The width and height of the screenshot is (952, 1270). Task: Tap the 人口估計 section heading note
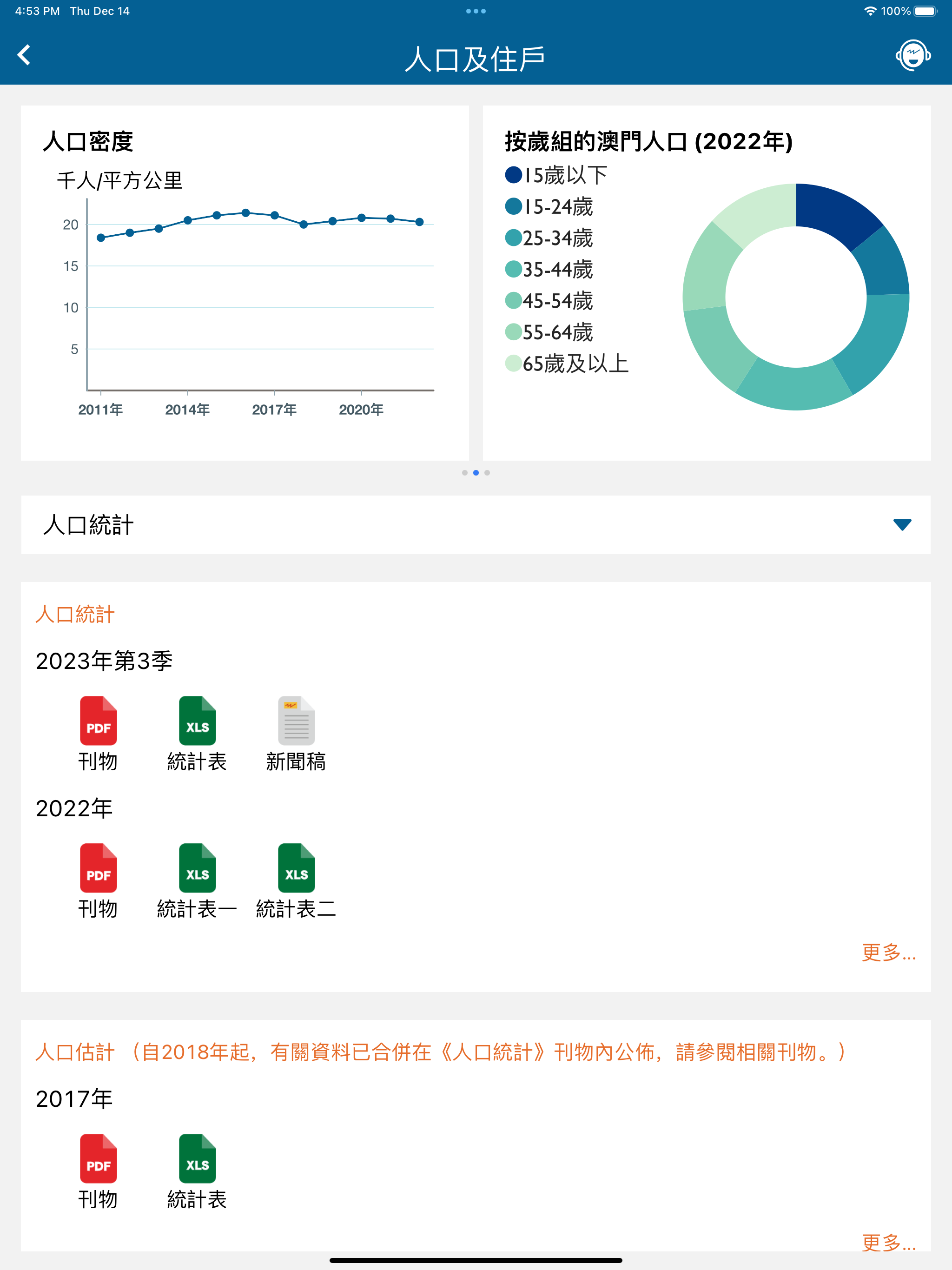tap(441, 1052)
